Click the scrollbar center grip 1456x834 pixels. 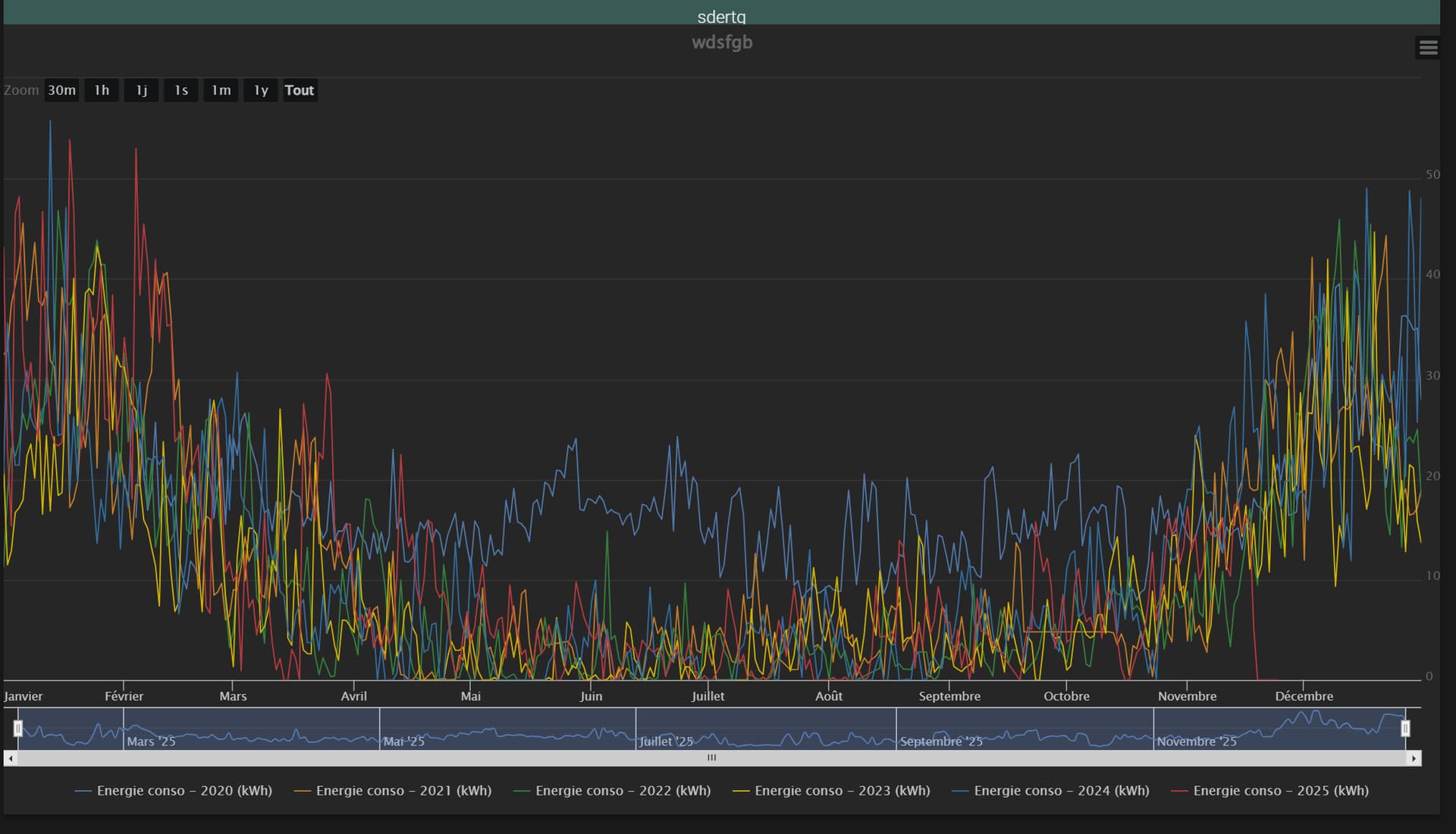click(x=711, y=758)
